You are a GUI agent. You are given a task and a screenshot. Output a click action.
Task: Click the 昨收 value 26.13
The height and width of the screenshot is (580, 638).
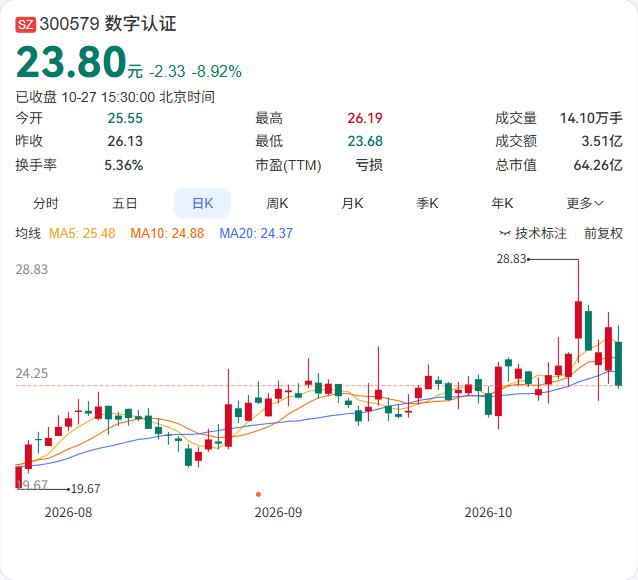[125, 141]
